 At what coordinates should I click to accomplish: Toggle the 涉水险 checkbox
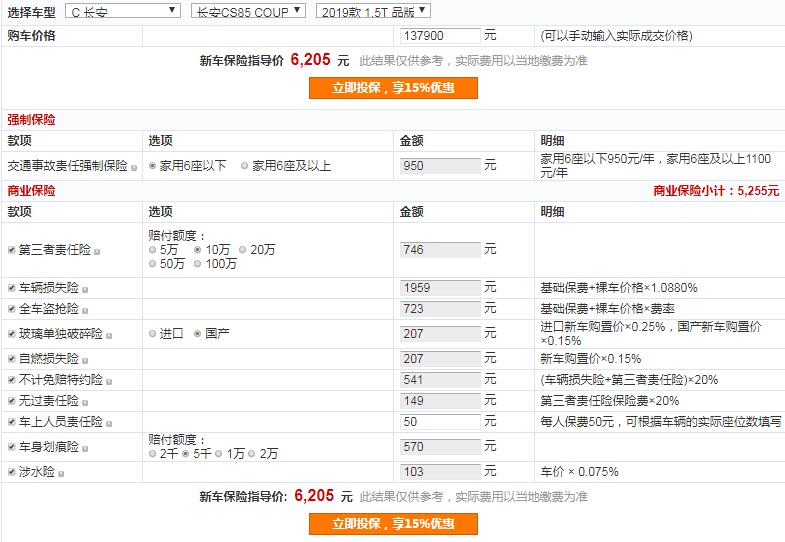tap(12, 471)
